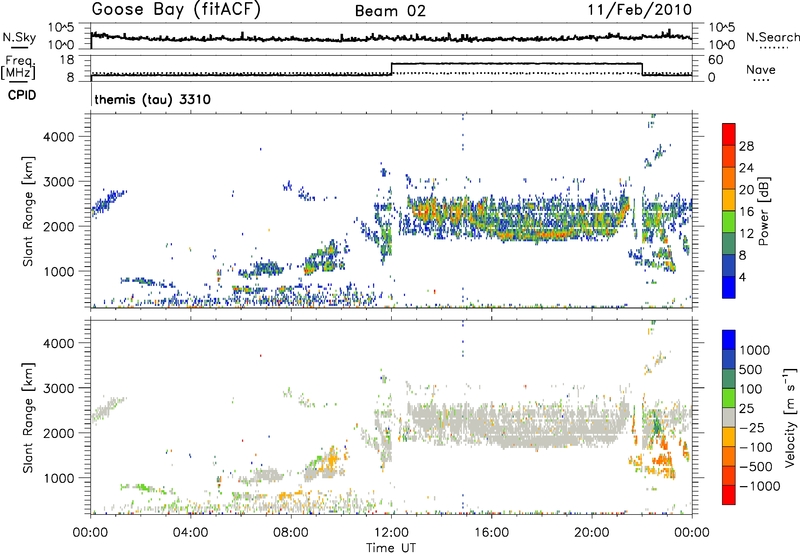The width and height of the screenshot is (800, 554).
Task: Click the '18' frequency axis tick label
Action: coord(66,60)
